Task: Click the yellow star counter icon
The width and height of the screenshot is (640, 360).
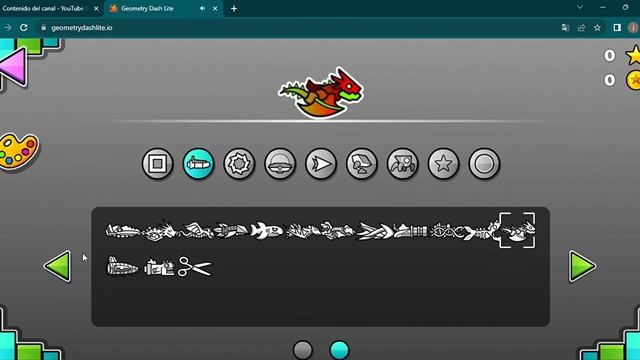Action: tap(633, 55)
